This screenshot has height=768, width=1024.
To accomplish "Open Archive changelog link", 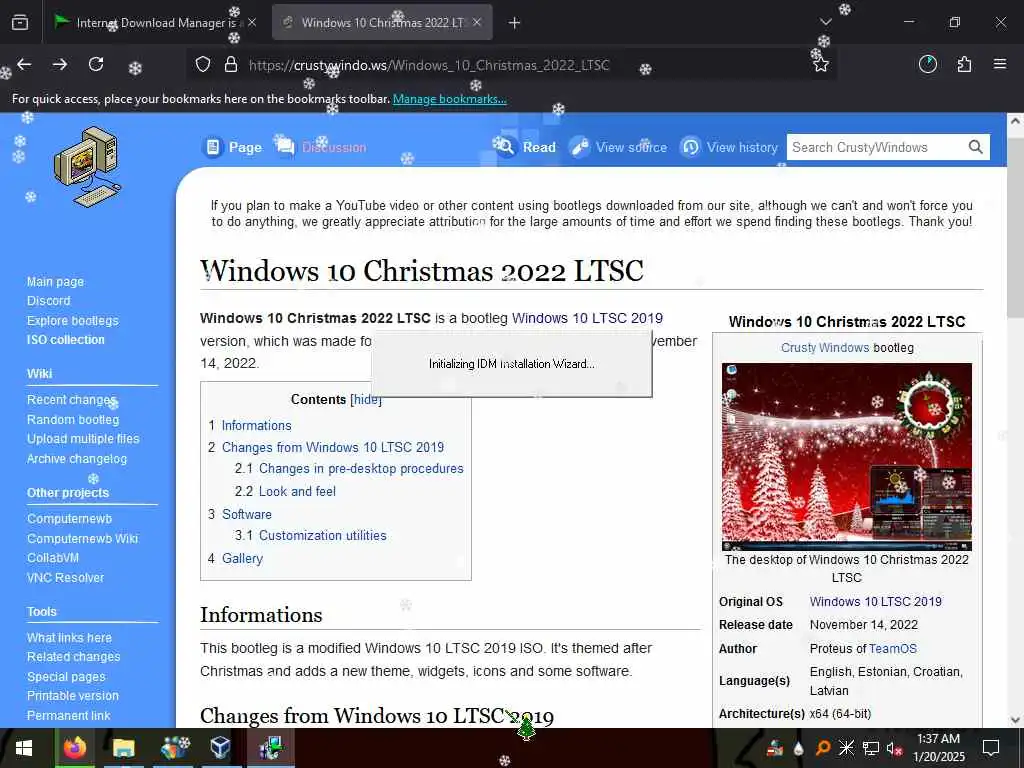I will (x=76, y=458).
